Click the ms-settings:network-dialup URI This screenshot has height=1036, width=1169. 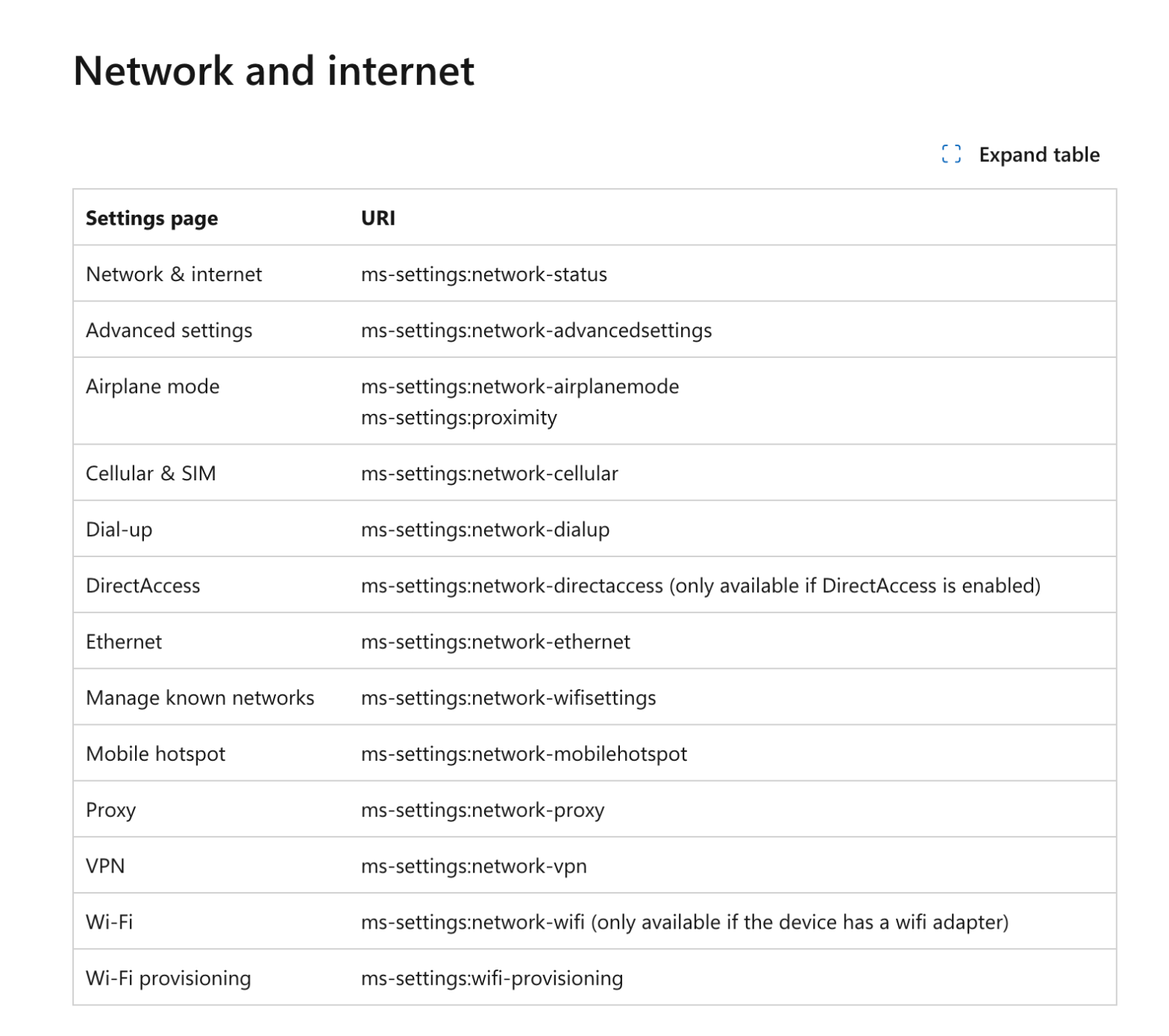point(485,530)
